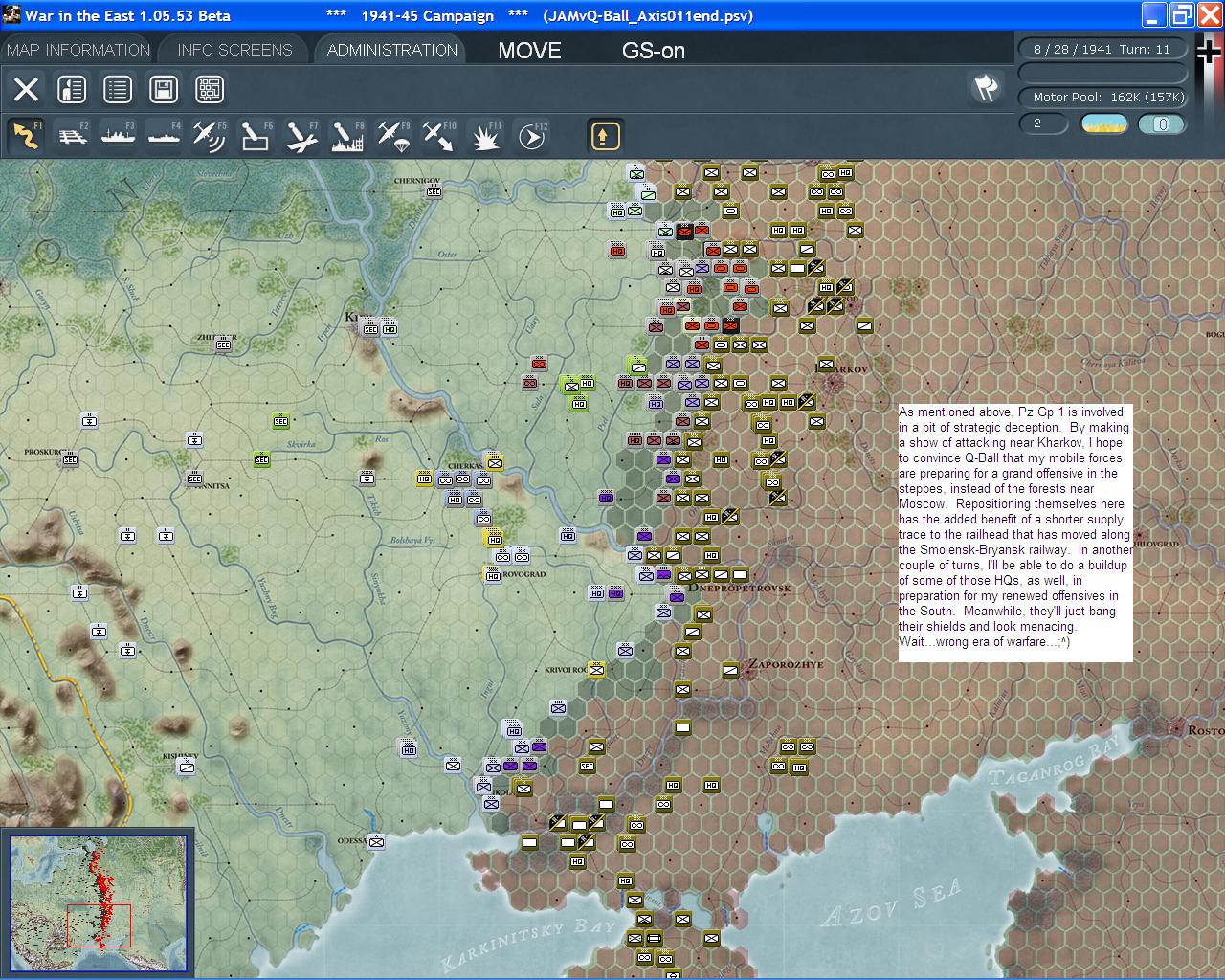Activate the F10 air transfer mode icon

(439, 136)
